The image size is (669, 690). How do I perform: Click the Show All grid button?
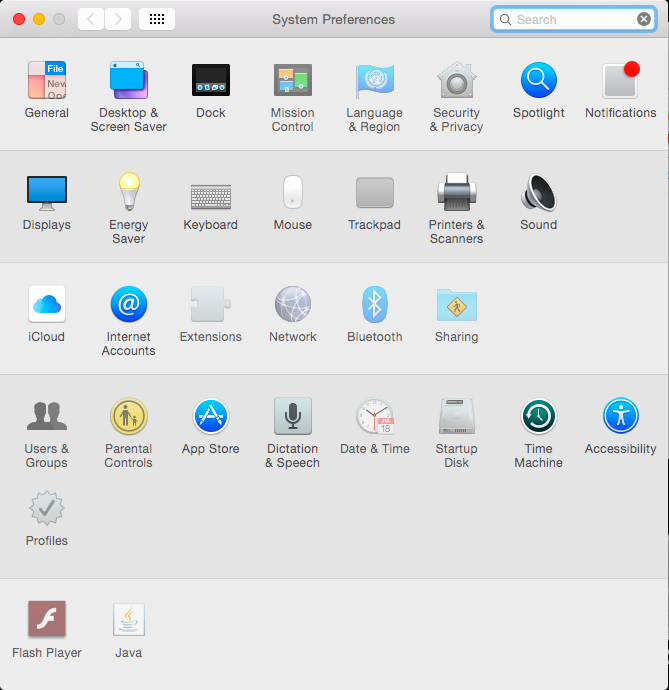coord(157,19)
